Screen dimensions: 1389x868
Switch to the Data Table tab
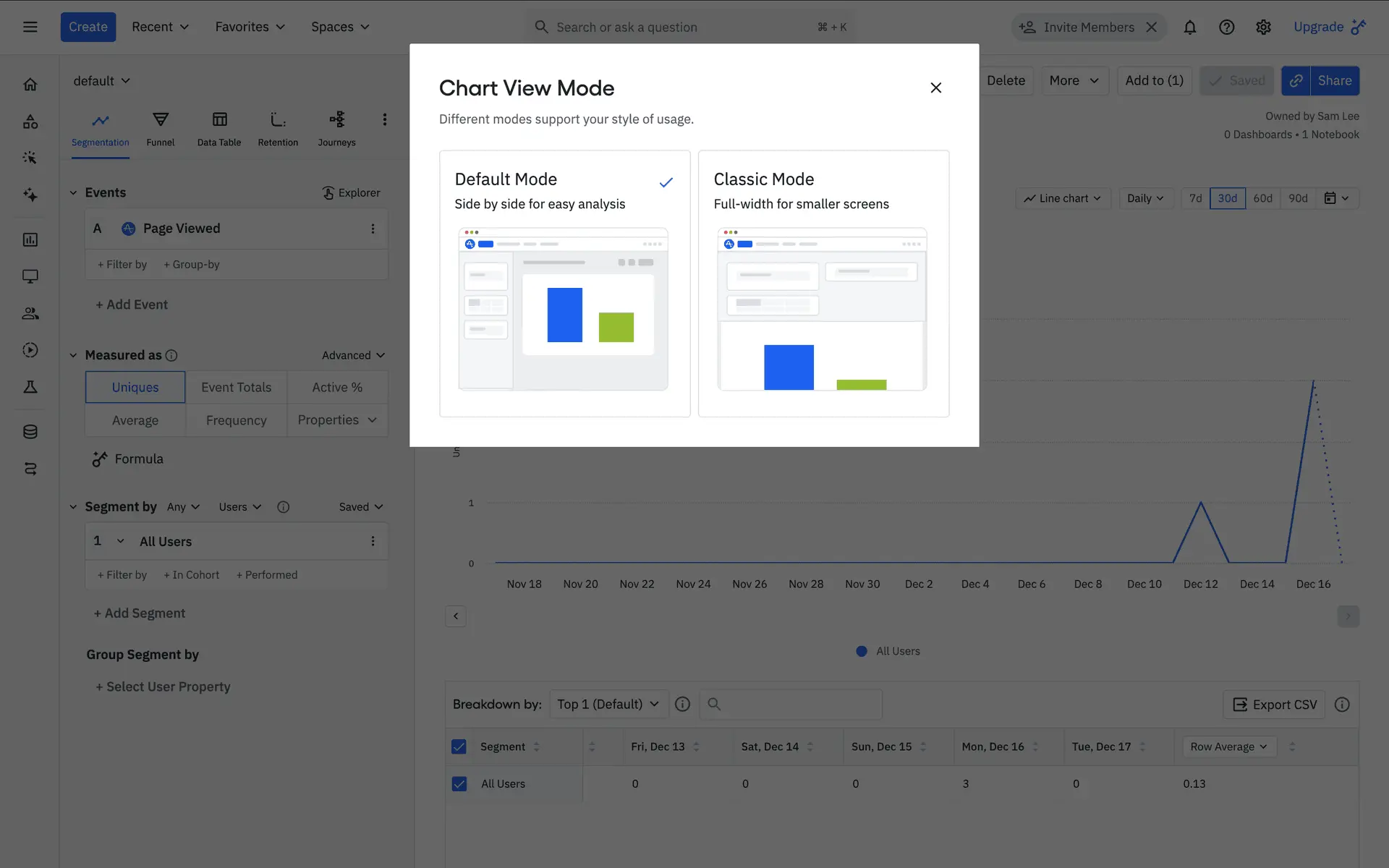pos(219,129)
